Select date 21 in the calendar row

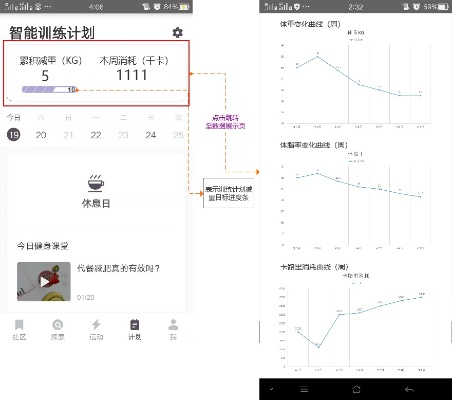pyautogui.click(x=68, y=135)
